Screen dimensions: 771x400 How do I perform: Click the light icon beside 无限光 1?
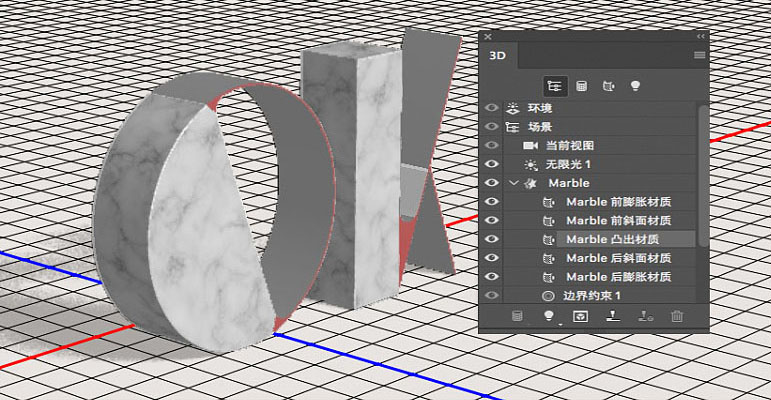pos(531,164)
